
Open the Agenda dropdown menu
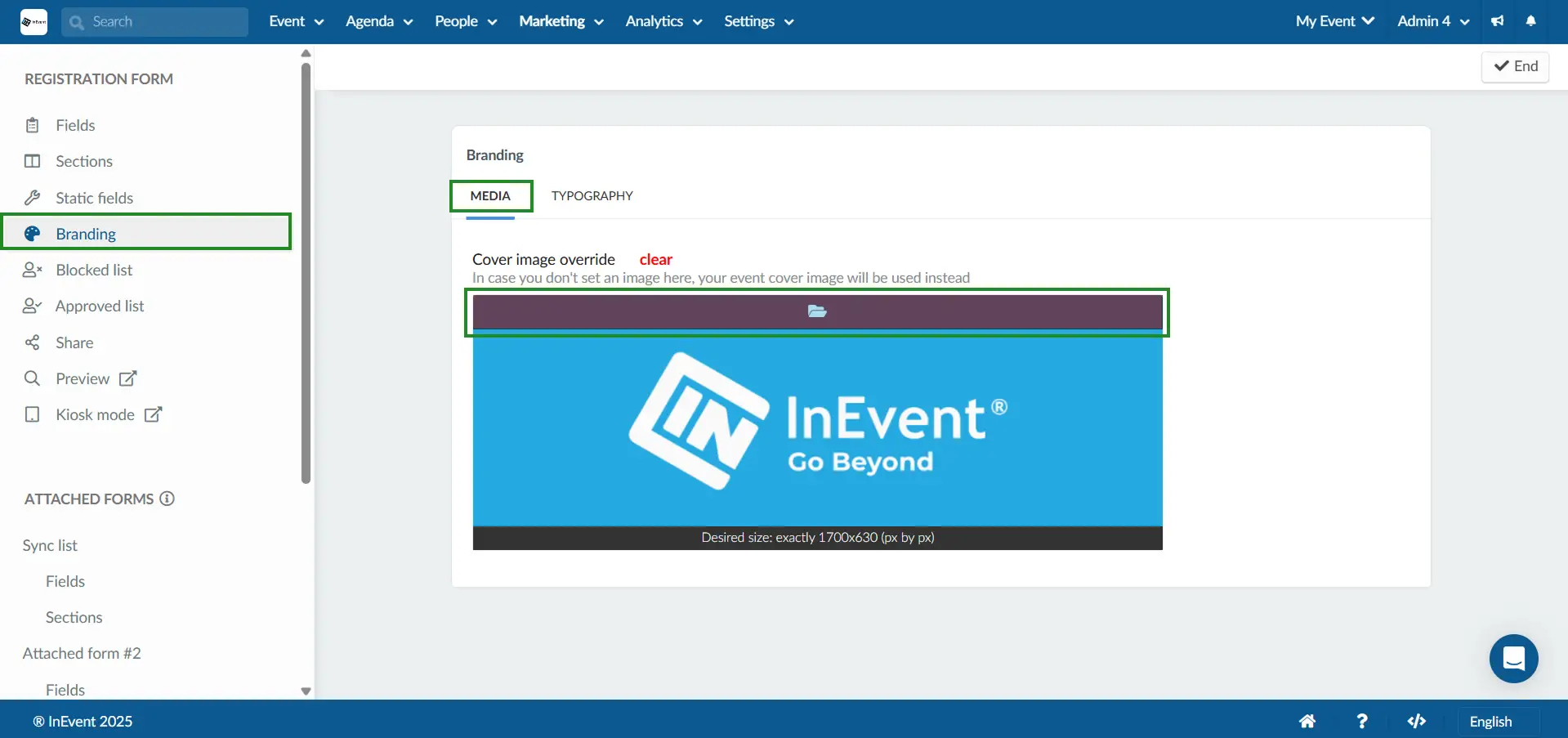379,21
